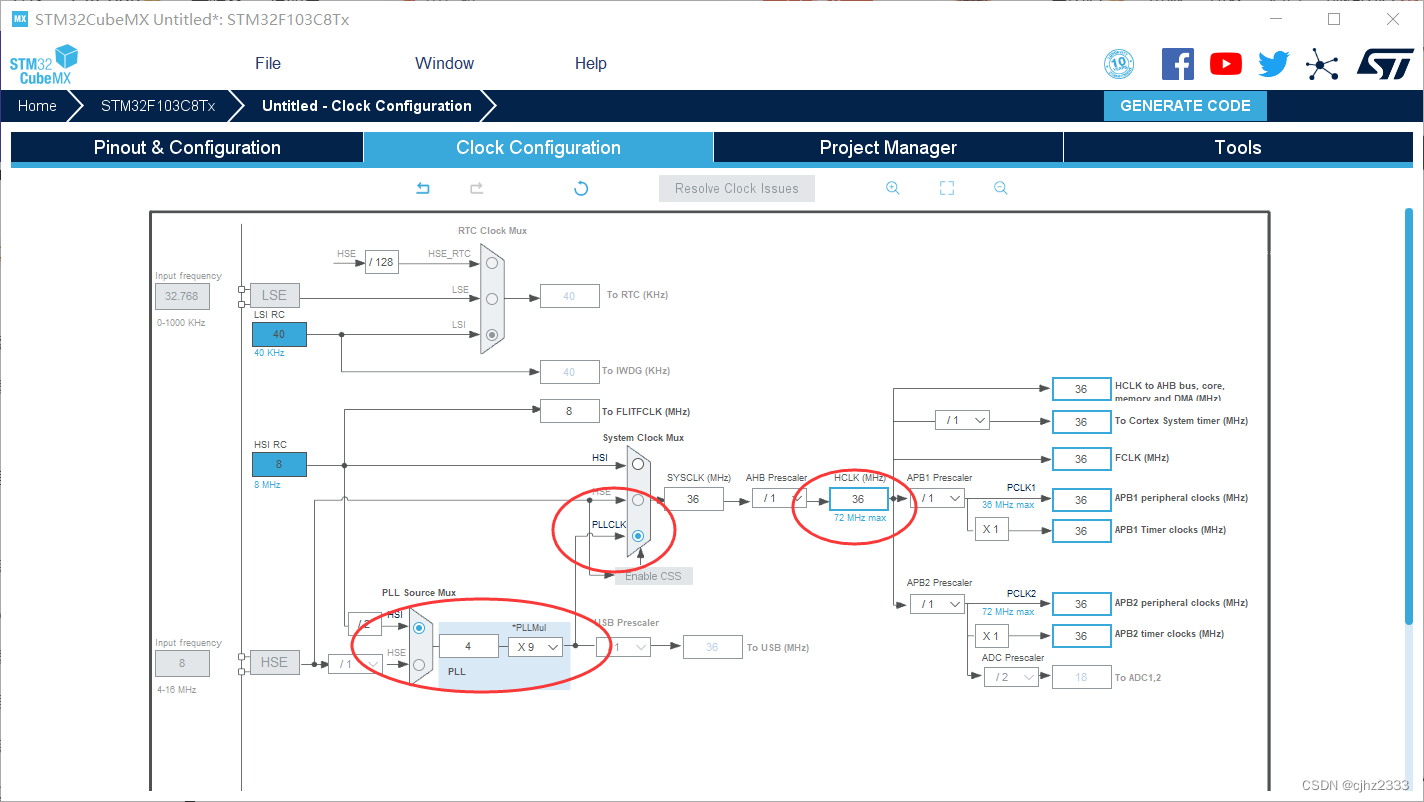
Task: Click the Enable CSS button
Action: pos(654,576)
